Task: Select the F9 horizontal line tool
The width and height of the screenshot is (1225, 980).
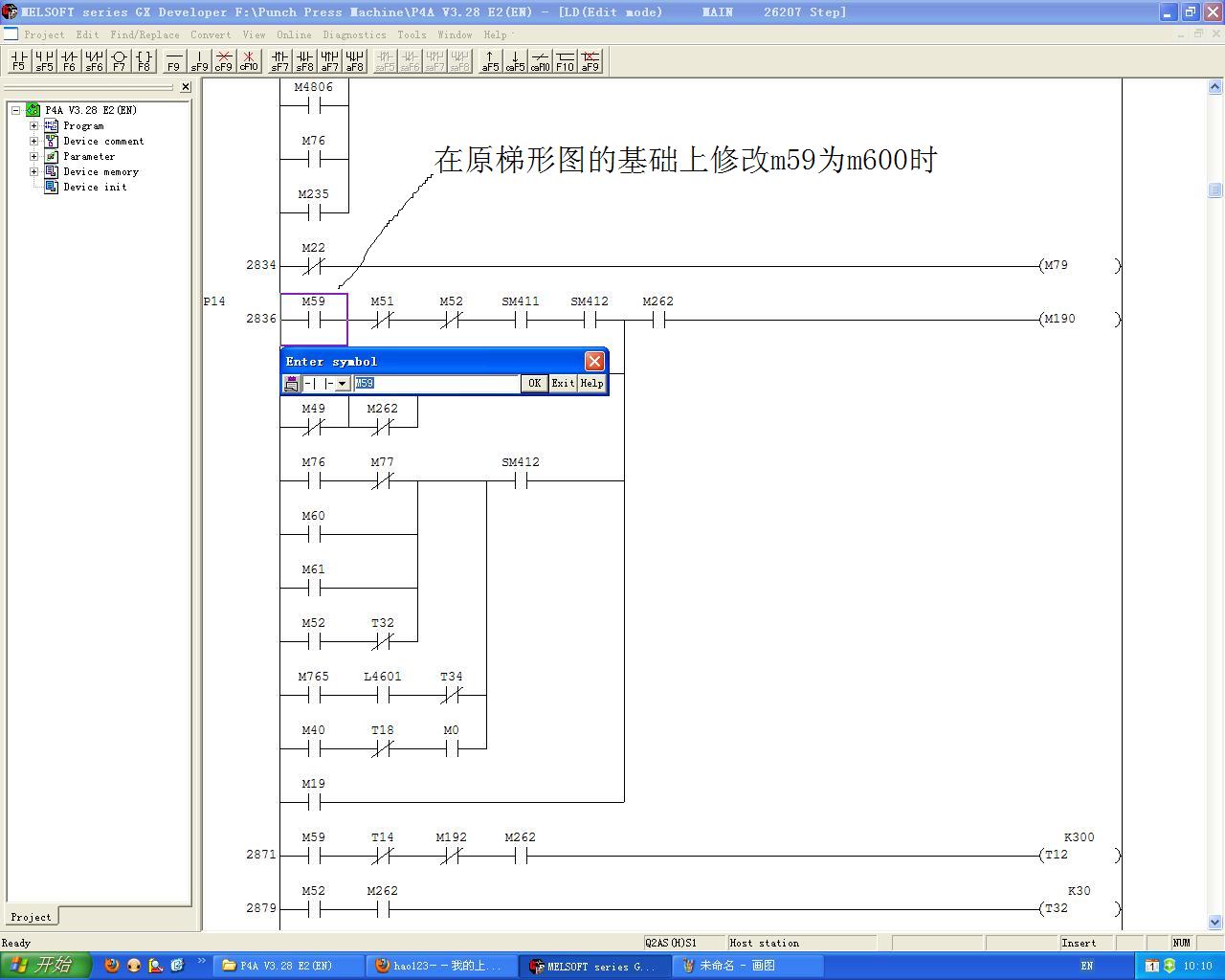Action: click(x=173, y=61)
